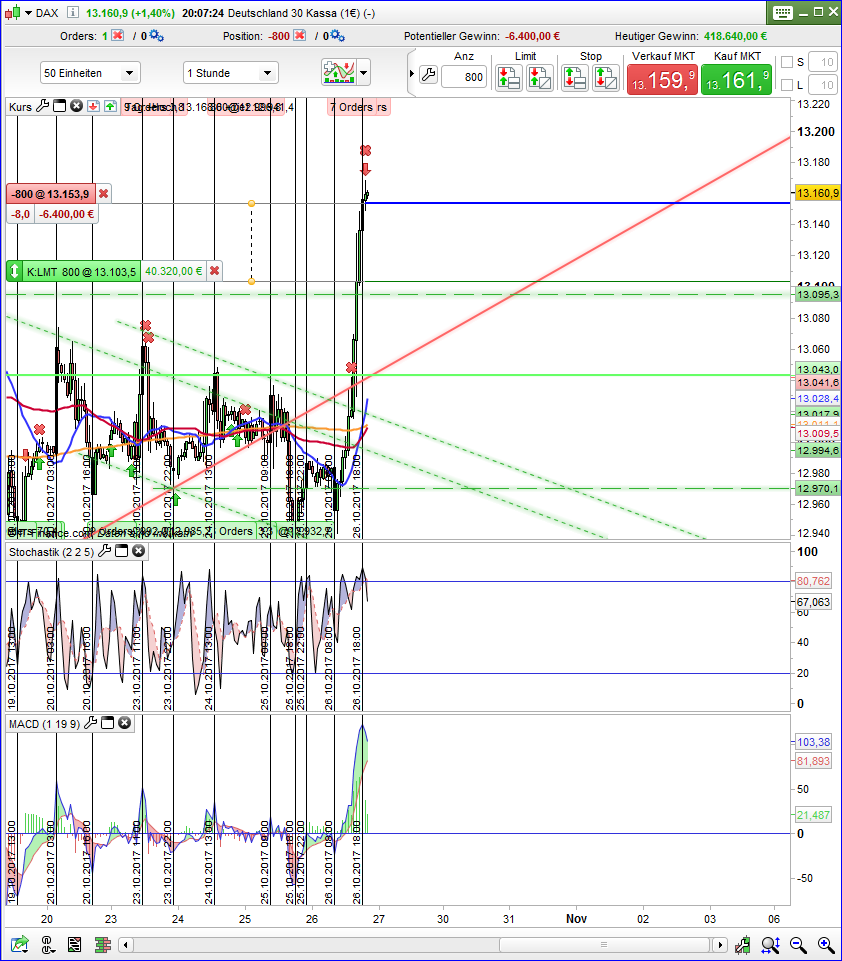Open the 50 Einheiten dropdown

pyautogui.click(x=90, y=73)
